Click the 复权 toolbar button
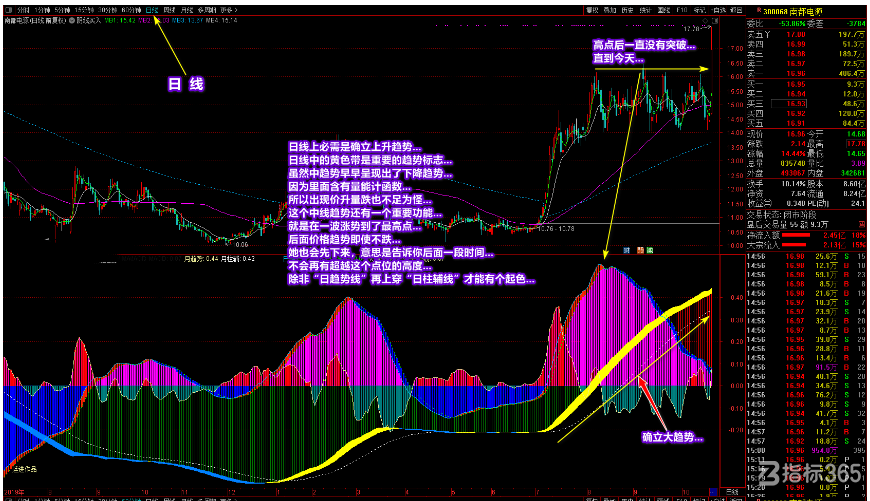 [593, 10]
